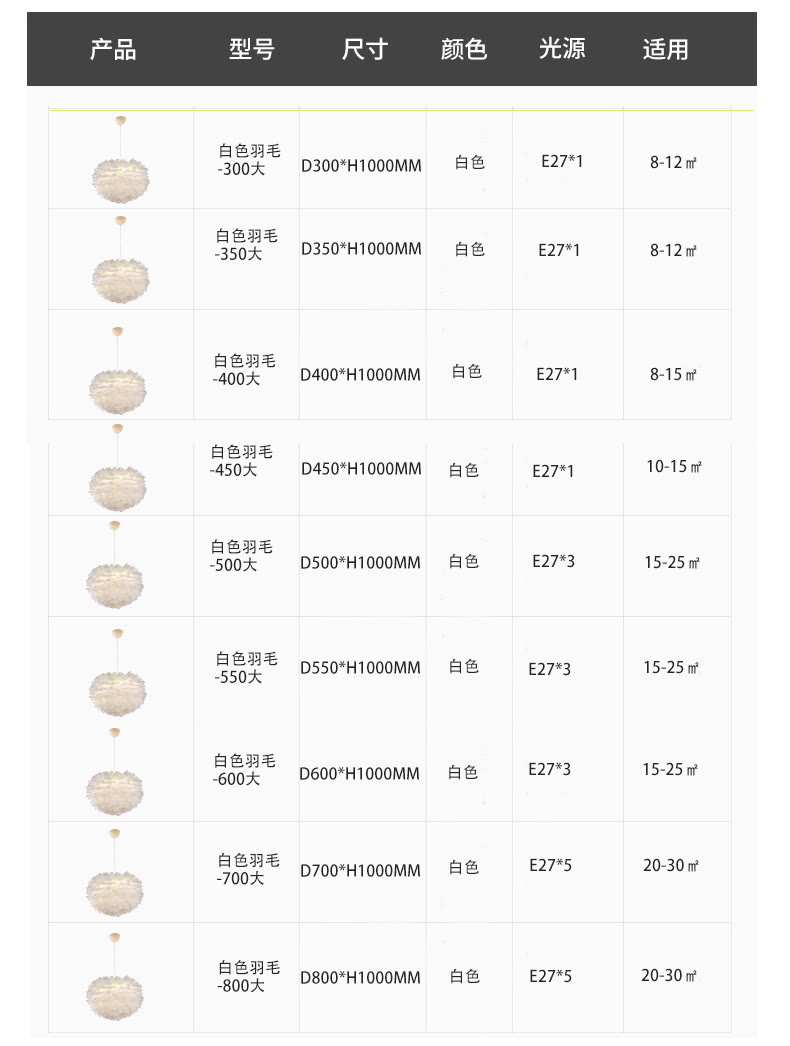This screenshot has height=1046, width=790.
Task: Click the 10-15㎡ applicable area cell
Action: click(674, 466)
